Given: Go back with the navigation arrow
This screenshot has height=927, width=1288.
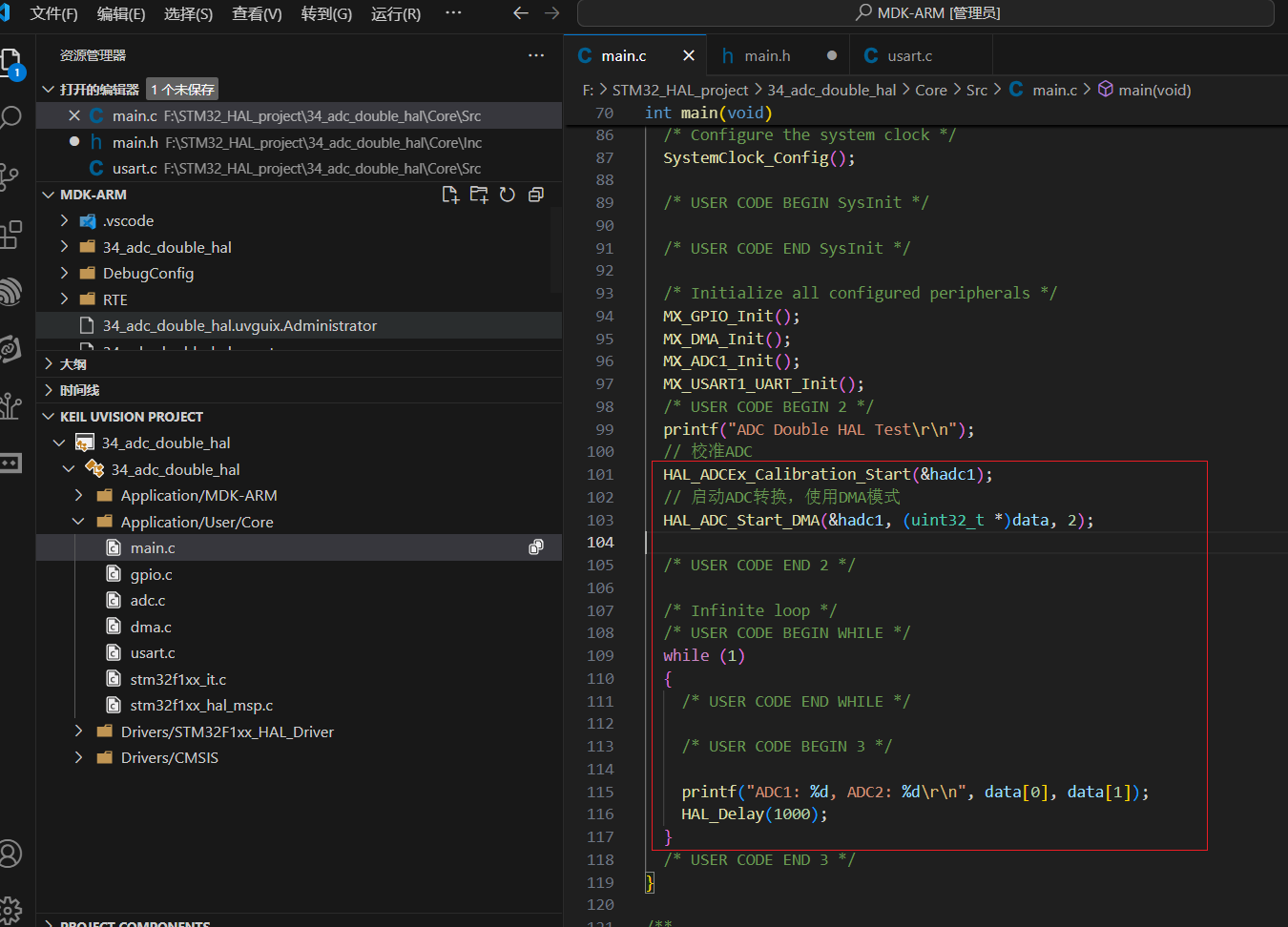Looking at the screenshot, I should pyautogui.click(x=520, y=13).
